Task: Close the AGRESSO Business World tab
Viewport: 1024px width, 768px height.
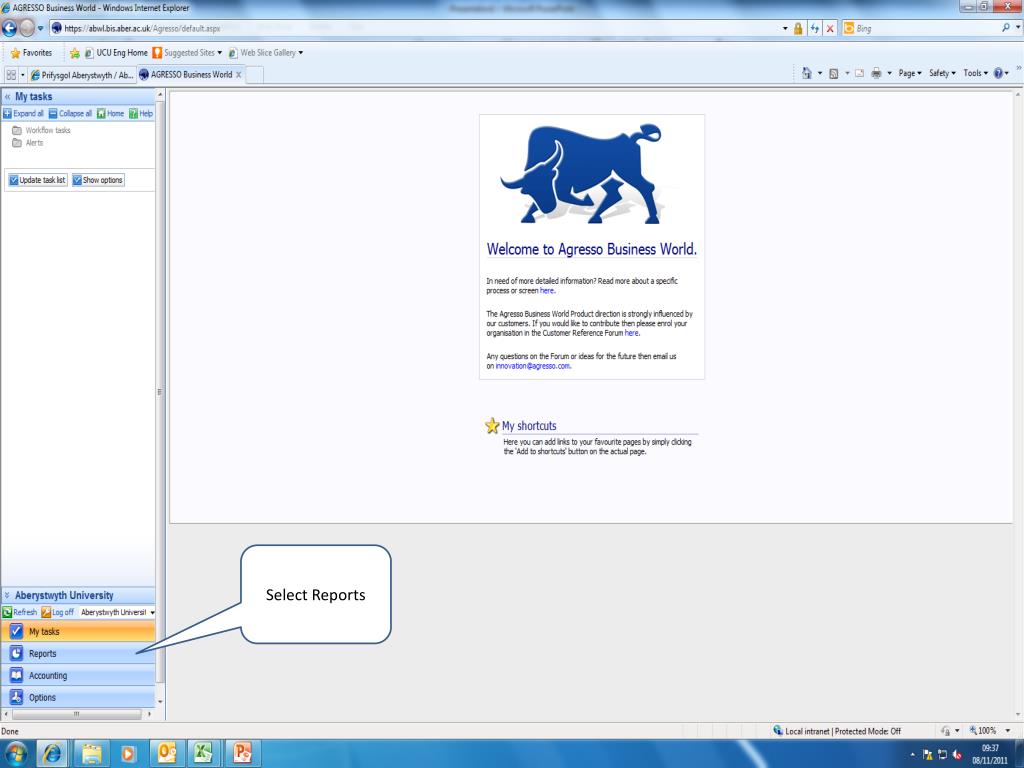Action: pyautogui.click(x=238, y=75)
